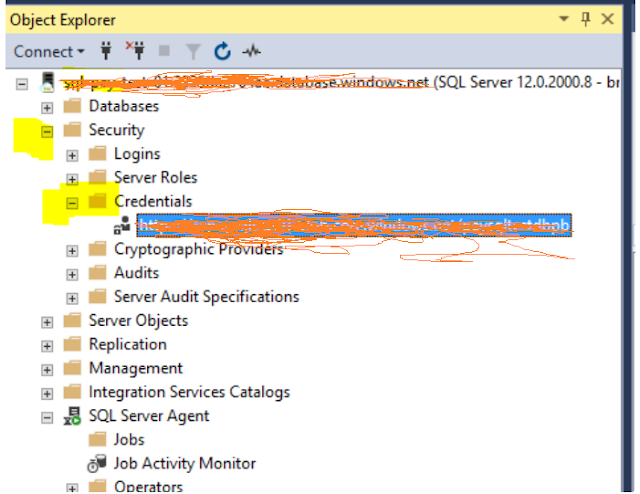This screenshot has height=494, width=640.
Task: Expand the Cryptographic Providers node
Action: point(72,251)
